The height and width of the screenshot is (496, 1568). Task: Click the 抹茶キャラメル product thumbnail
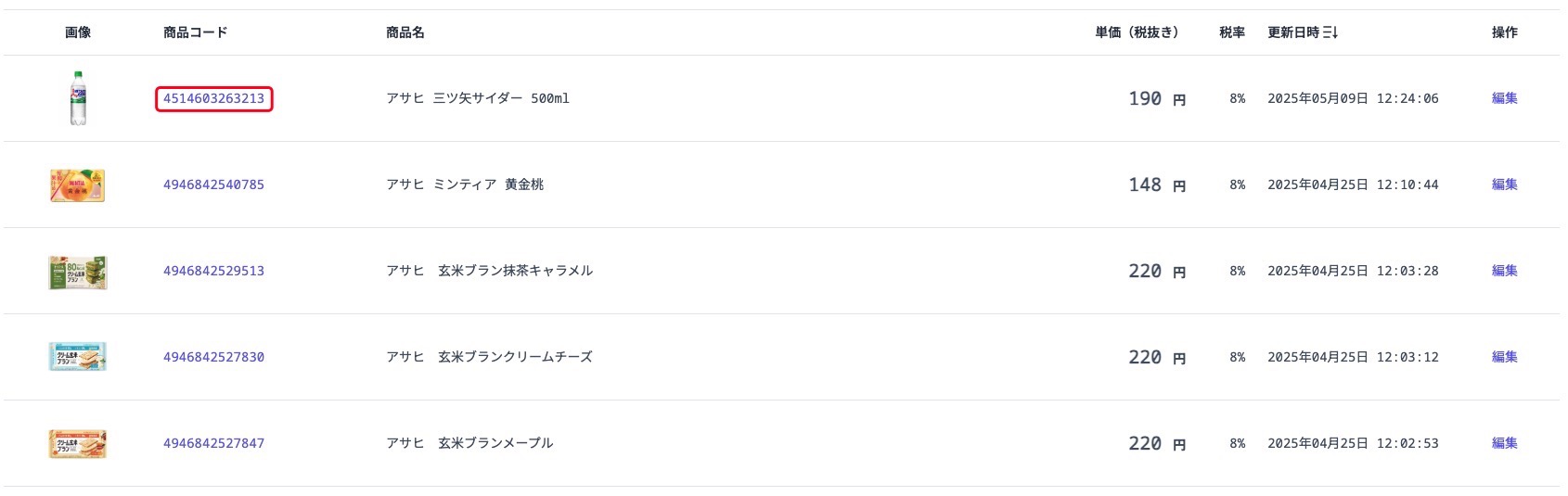click(x=78, y=272)
